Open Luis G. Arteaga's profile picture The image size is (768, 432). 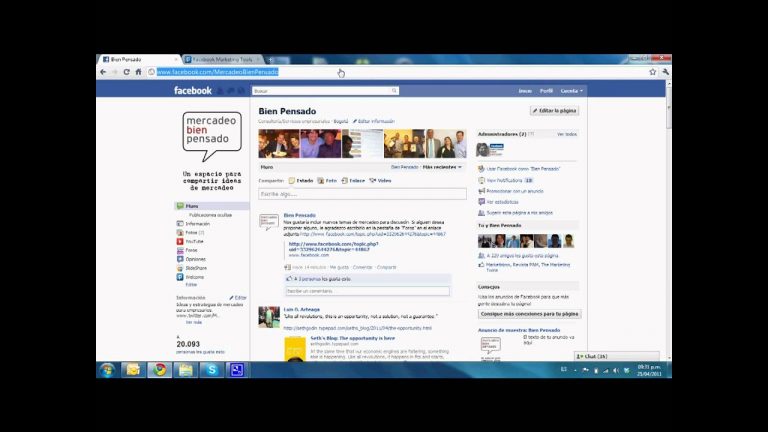coord(269,317)
